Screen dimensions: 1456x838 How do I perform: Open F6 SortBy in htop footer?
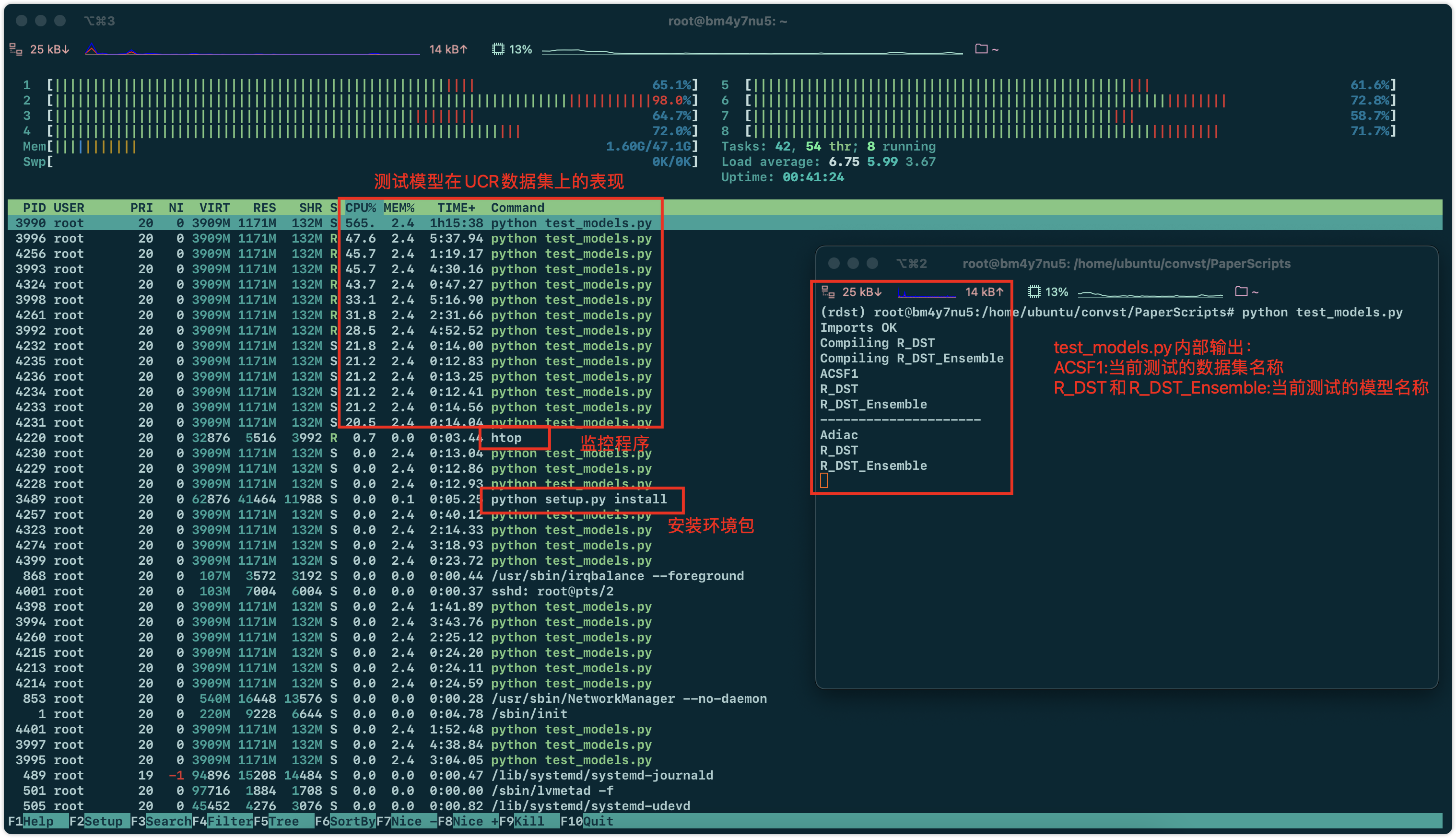point(345,821)
